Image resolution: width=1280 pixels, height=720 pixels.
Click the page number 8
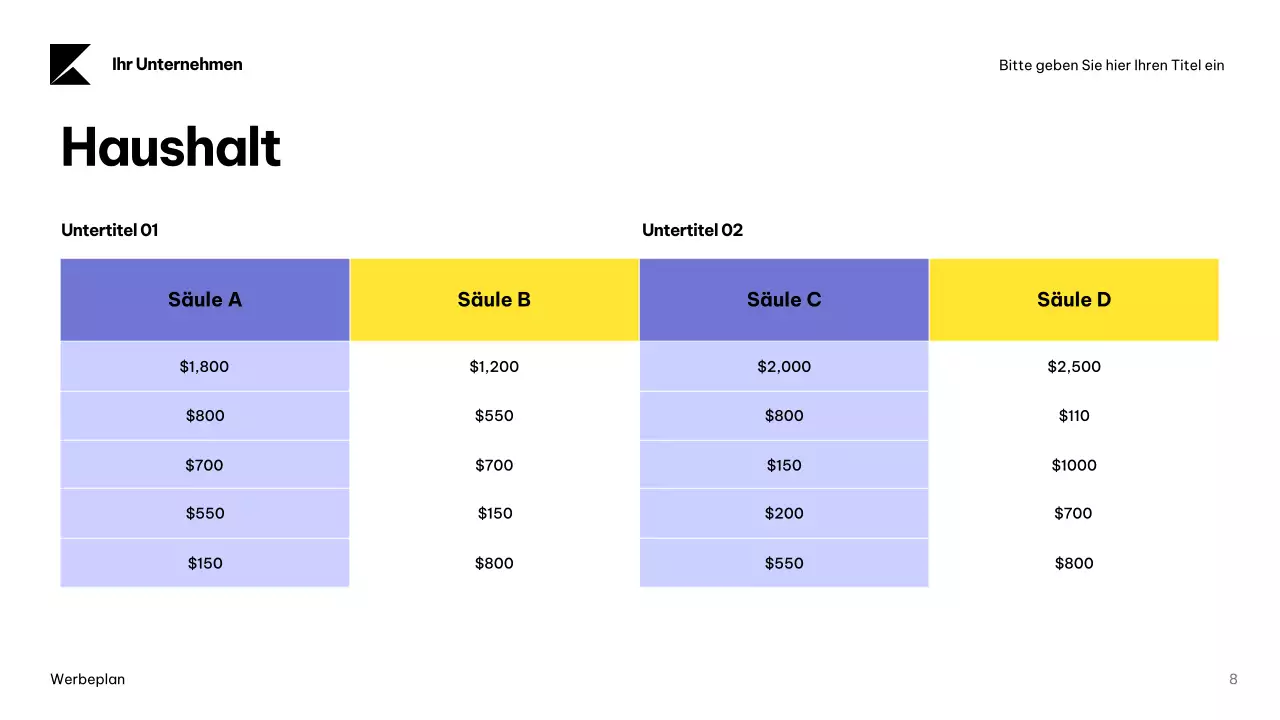1233,679
